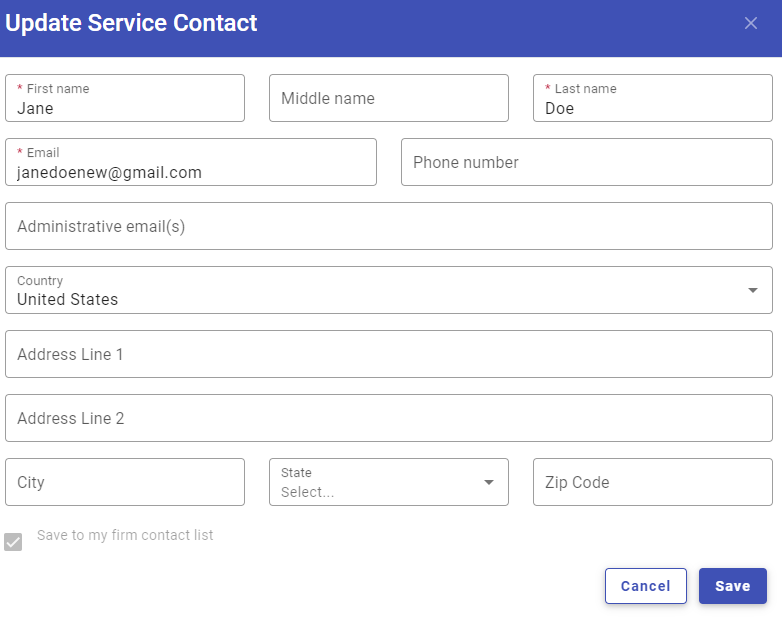The height and width of the screenshot is (617, 782).
Task: Click the First name field containing Jane
Action: [125, 98]
